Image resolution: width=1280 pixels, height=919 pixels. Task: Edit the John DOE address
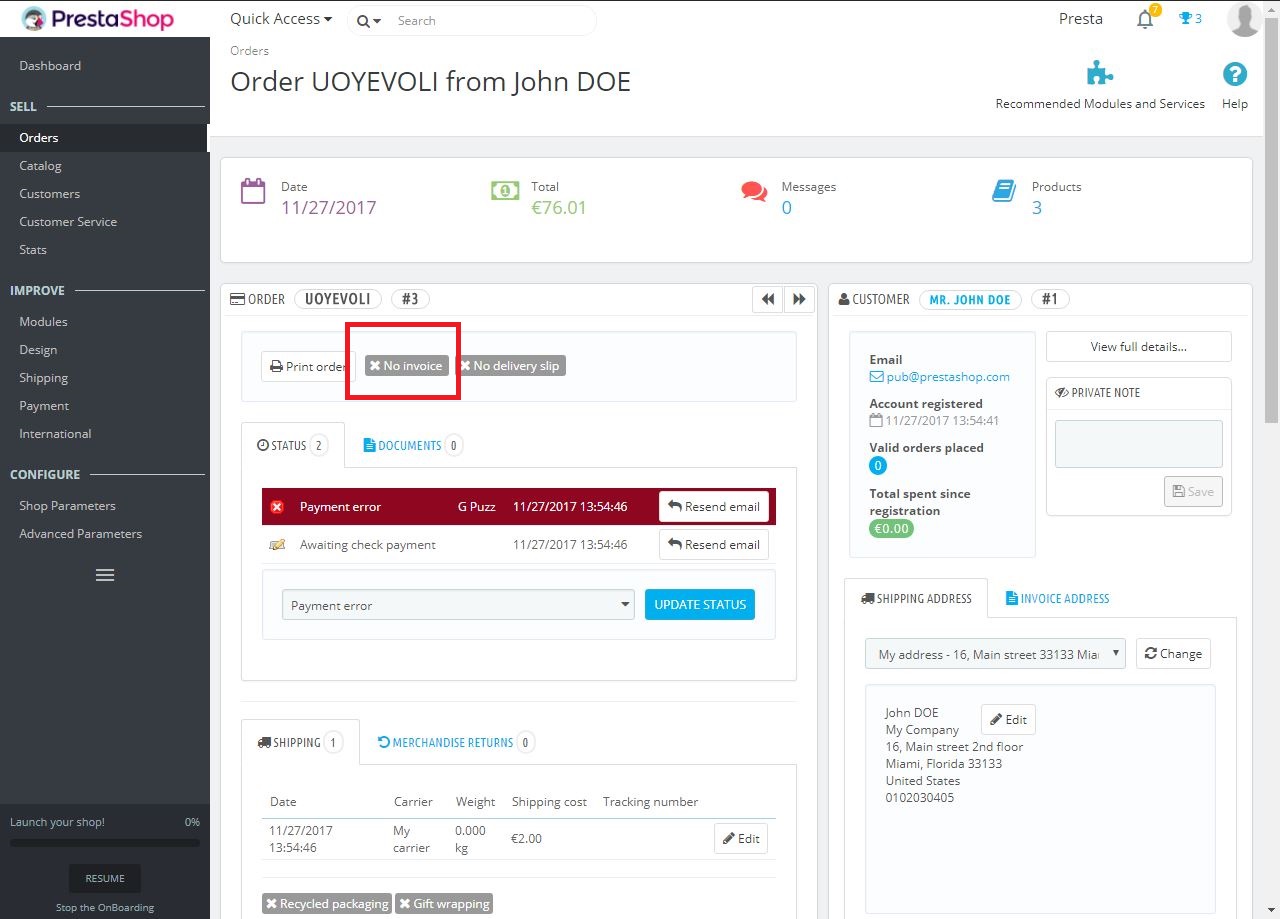[1008, 720]
